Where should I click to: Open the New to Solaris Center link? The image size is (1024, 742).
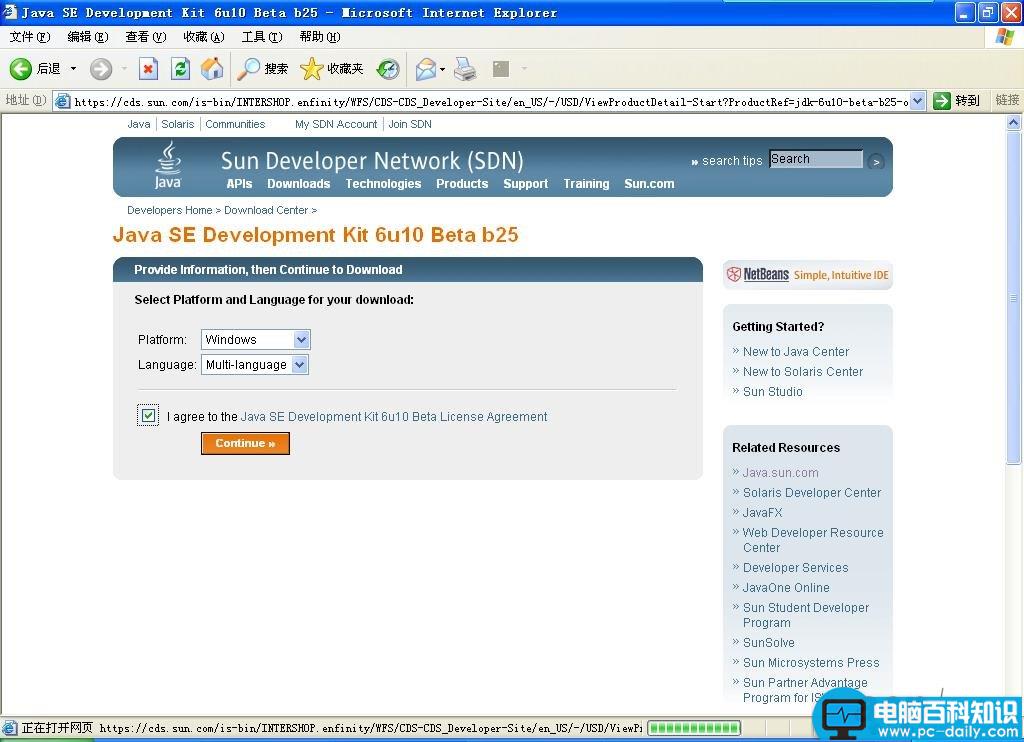click(803, 372)
